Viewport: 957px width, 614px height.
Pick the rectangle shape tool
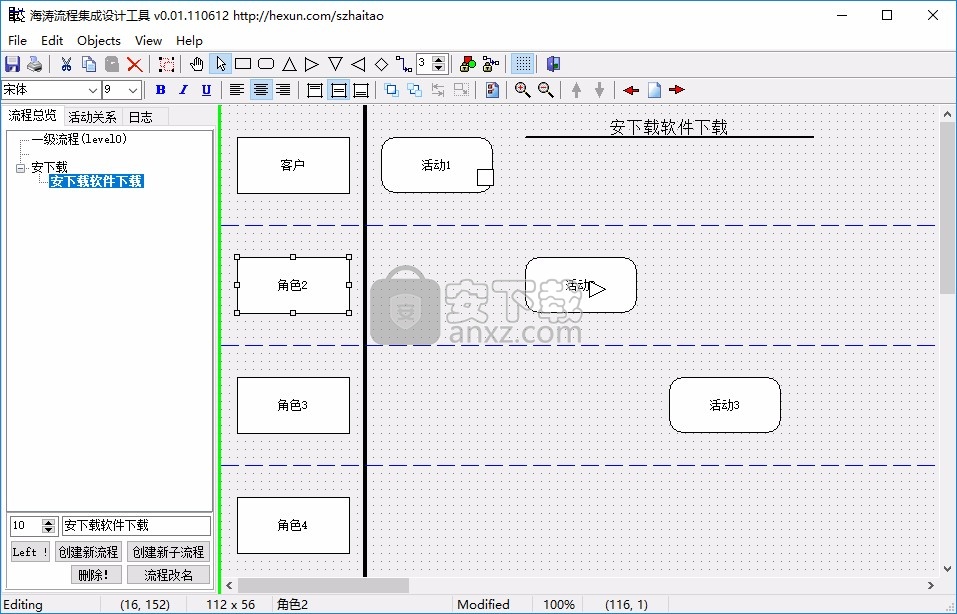pos(243,64)
